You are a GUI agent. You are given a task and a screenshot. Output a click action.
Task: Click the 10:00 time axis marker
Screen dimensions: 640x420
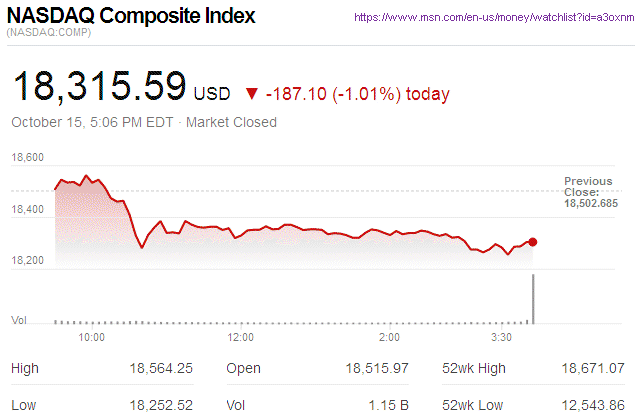(91, 338)
